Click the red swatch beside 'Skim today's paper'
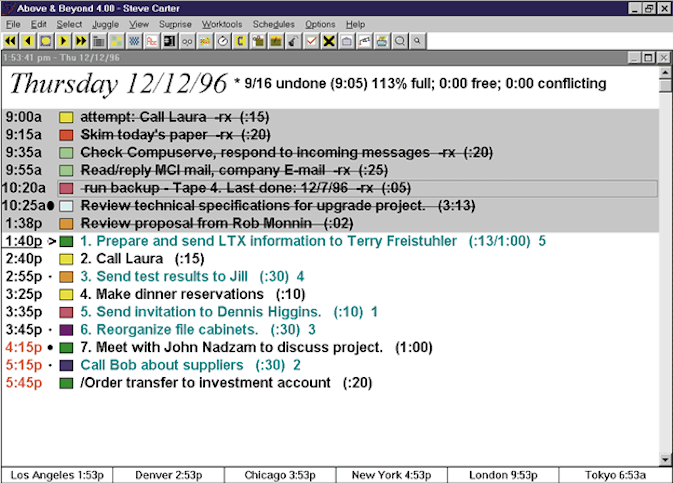 pos(67,134)
